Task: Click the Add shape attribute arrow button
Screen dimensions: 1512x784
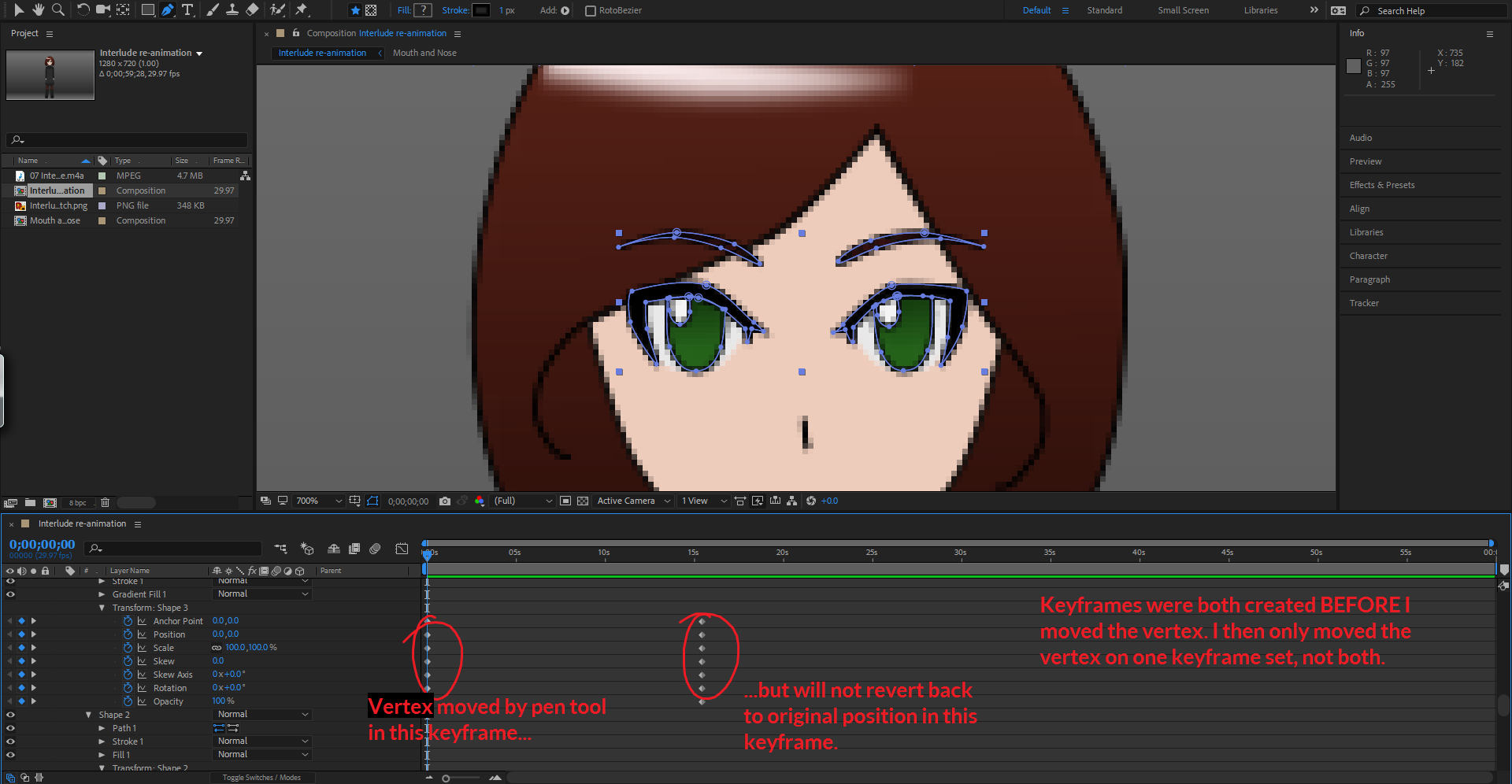Action: pyautogui.click(x=565, y=10)
